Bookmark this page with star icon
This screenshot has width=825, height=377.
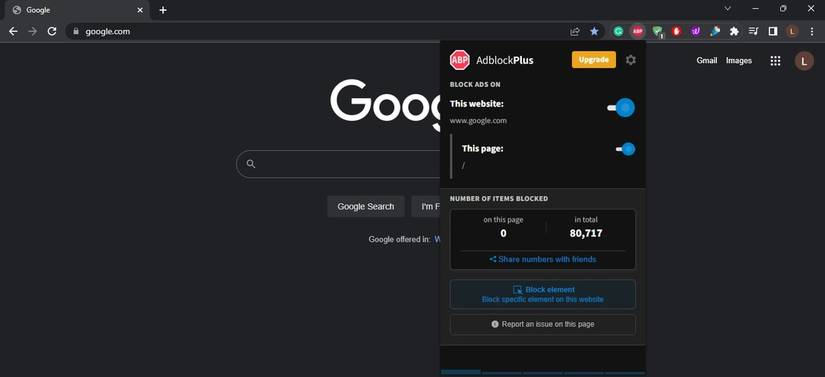594,32
